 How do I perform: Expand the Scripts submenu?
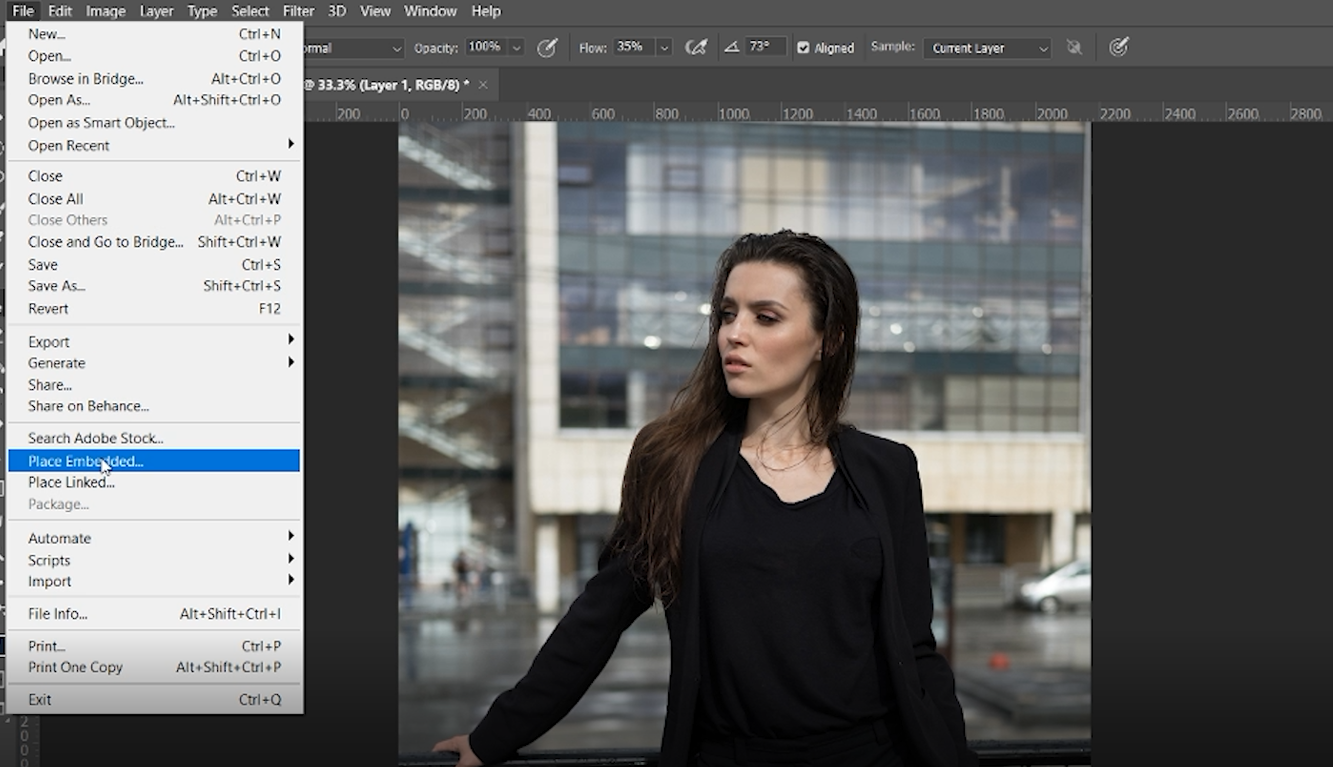(x=154, y=560)
